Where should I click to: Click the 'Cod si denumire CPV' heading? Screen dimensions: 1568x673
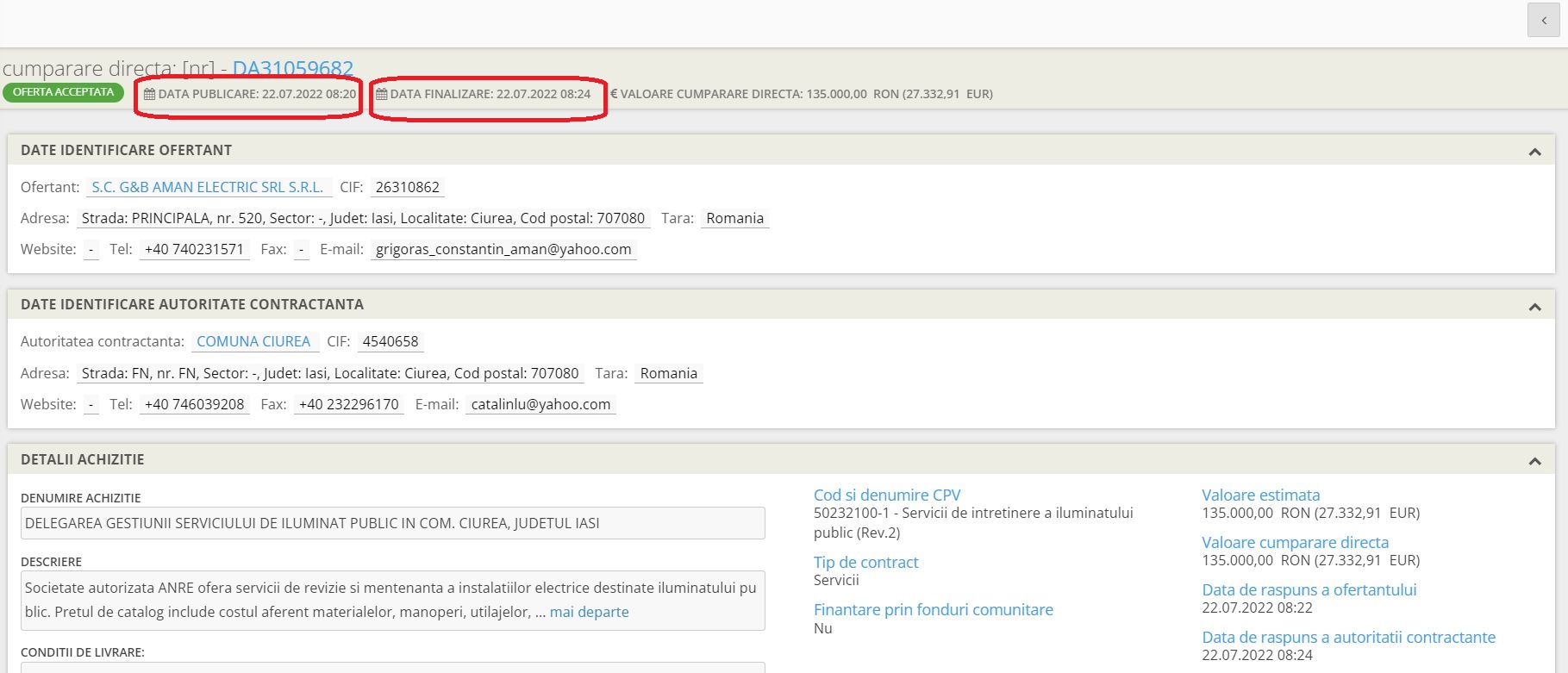coord(887,495)
